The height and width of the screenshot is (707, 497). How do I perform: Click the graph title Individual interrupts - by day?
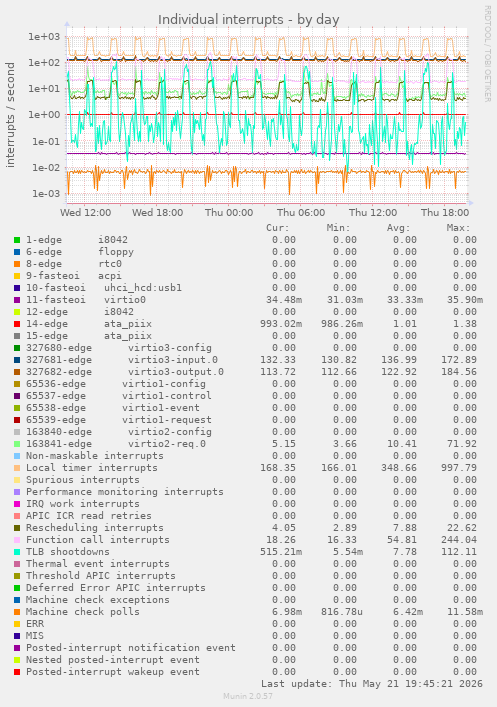pos(248,20)
